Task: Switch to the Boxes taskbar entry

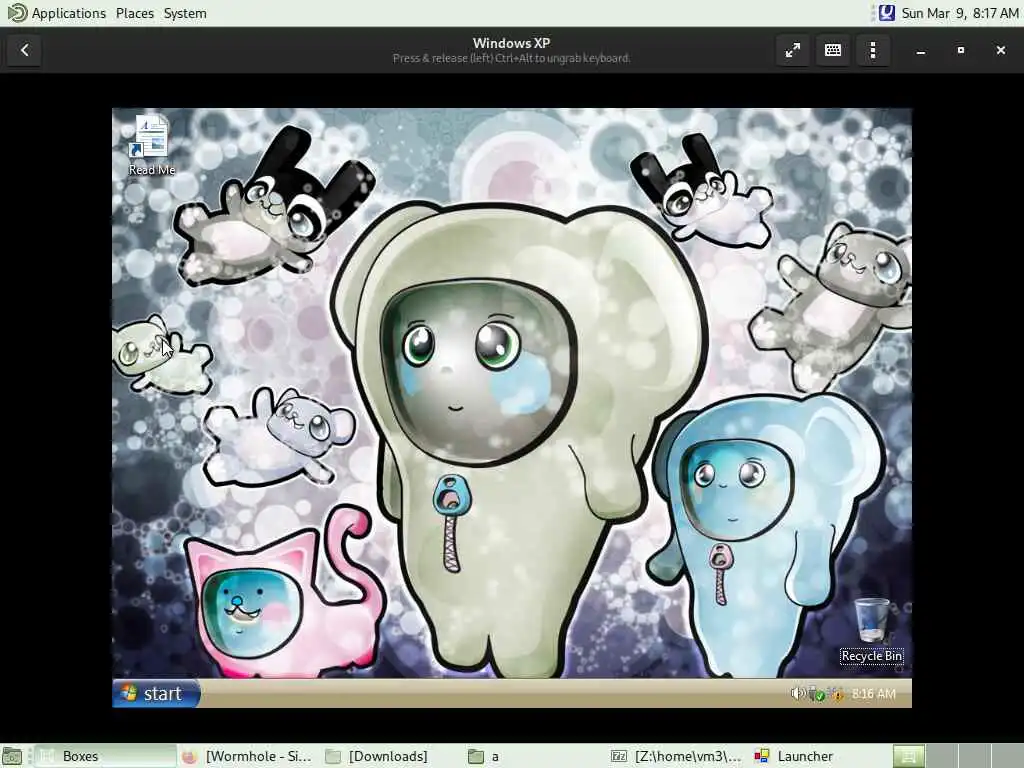Action: (x=106, y=756)
